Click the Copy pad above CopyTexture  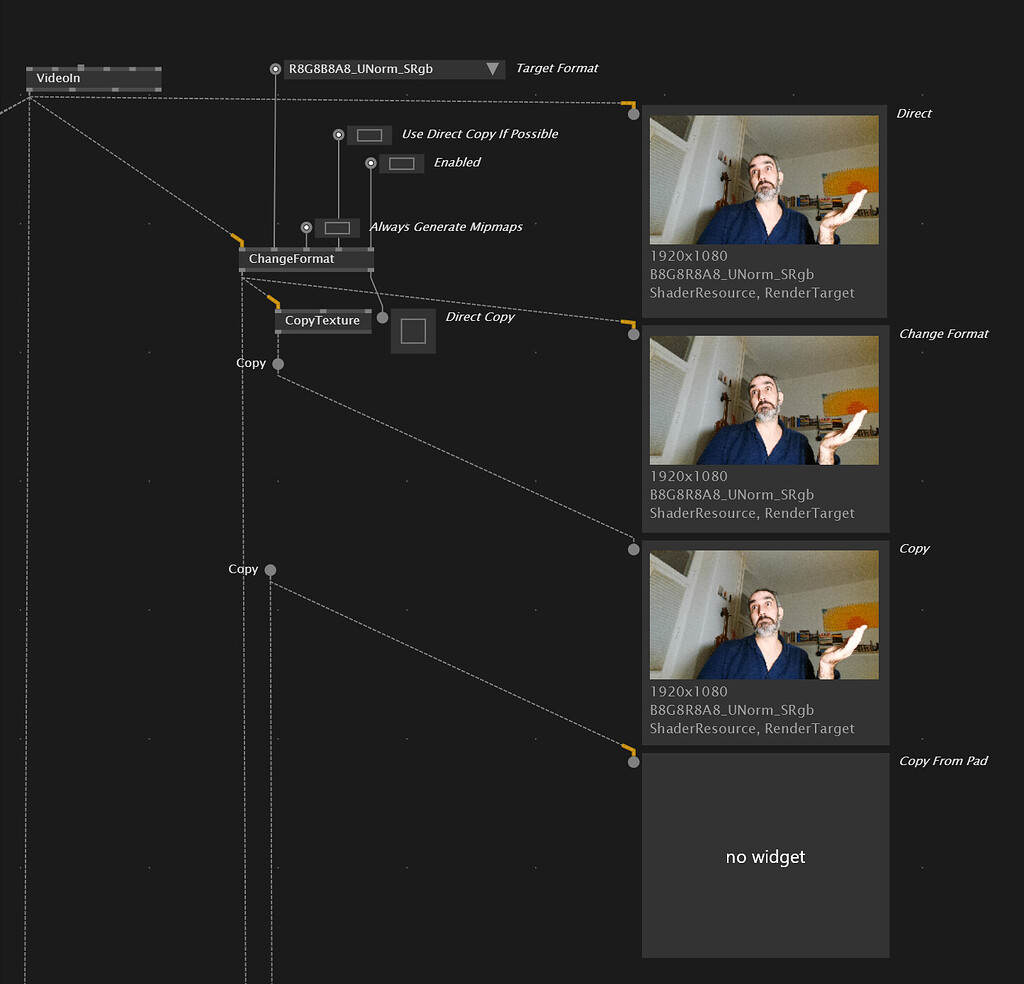(276, 364)
